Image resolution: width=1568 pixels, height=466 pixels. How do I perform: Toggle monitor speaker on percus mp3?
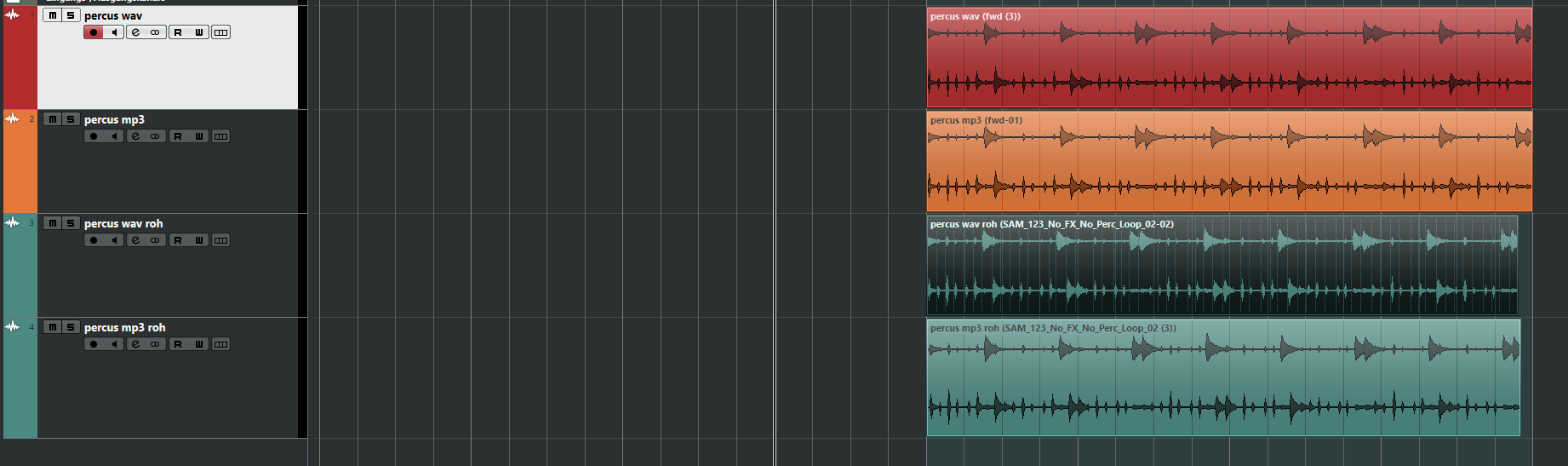click(114, 136)
